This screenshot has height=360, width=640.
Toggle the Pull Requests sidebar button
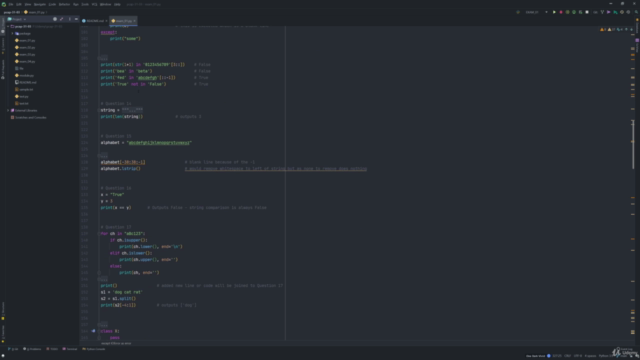(x=2, y=69)
